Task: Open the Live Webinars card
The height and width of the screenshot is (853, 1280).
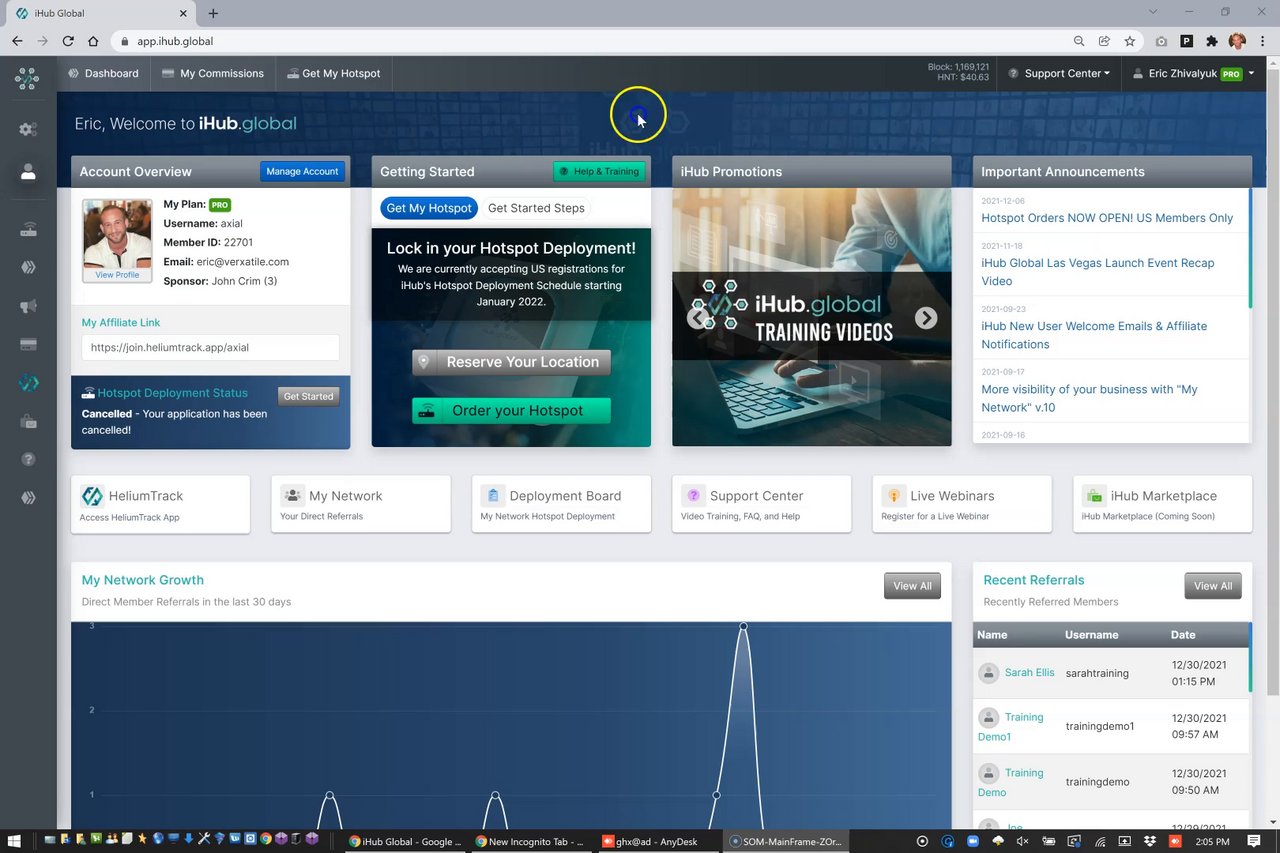Action: pyautogui.click(x=962, y=504)
